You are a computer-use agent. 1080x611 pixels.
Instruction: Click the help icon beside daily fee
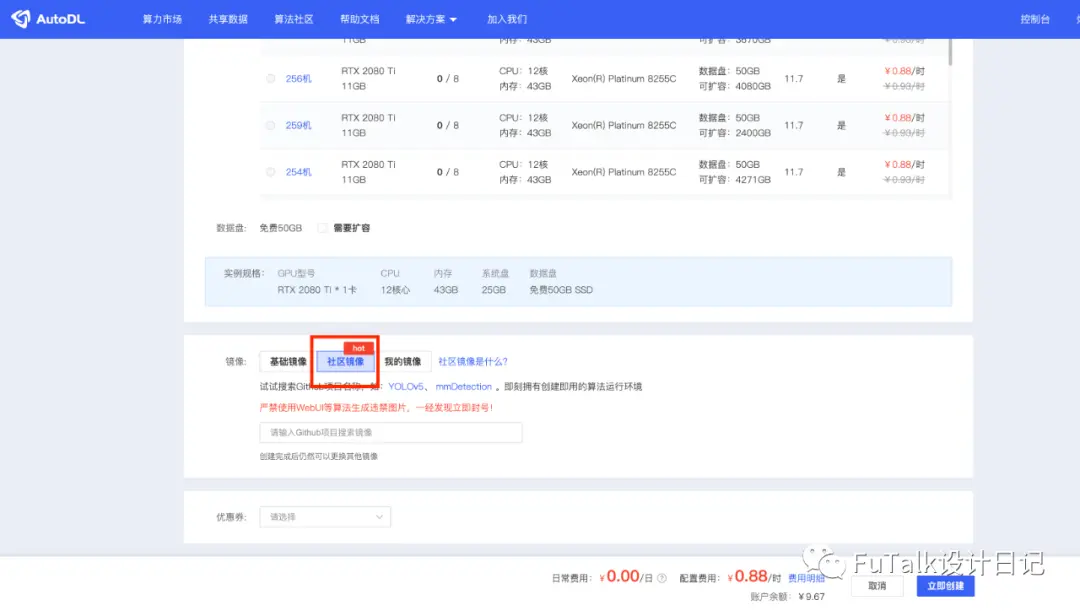pos(662,578)
